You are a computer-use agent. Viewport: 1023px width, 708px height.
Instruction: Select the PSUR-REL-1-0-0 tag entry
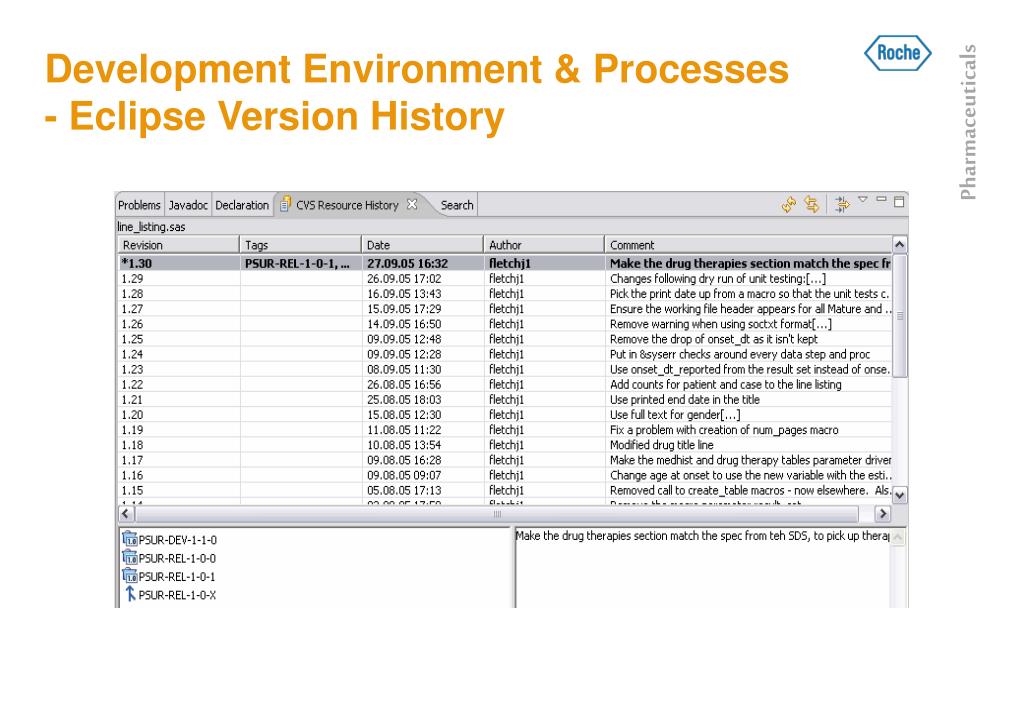click(x=177, y=559)
